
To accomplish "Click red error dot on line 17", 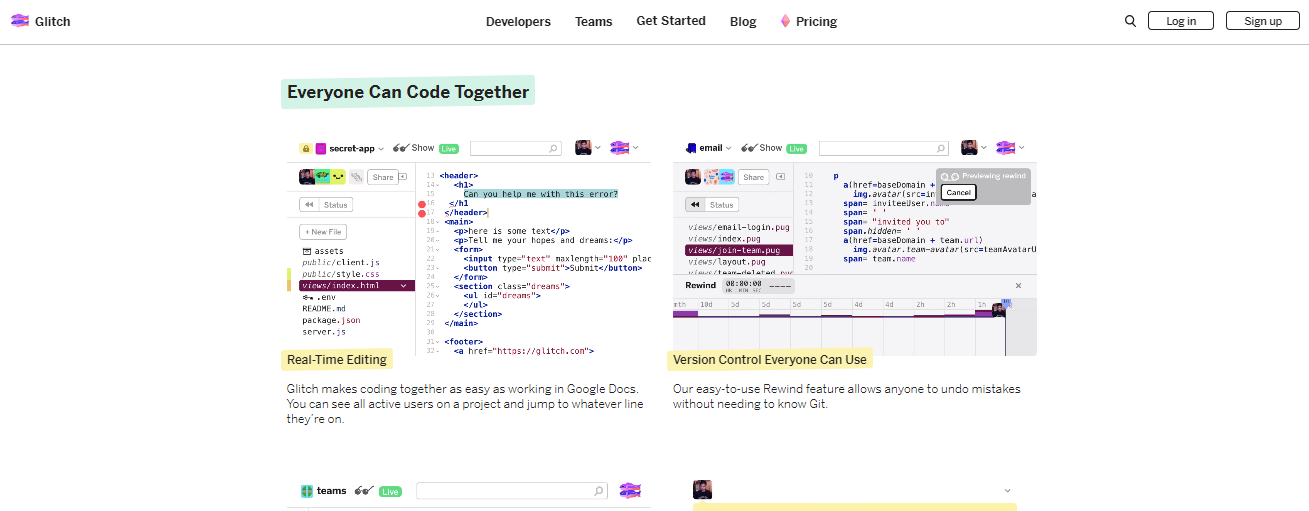I will [x=422, y=213].
